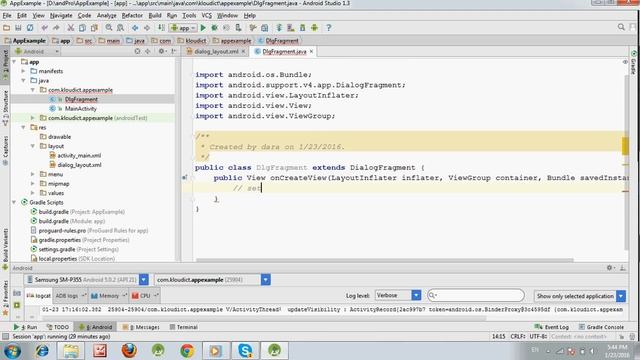
Task: Click the Help question mark icon
Action: click(329, 28)
